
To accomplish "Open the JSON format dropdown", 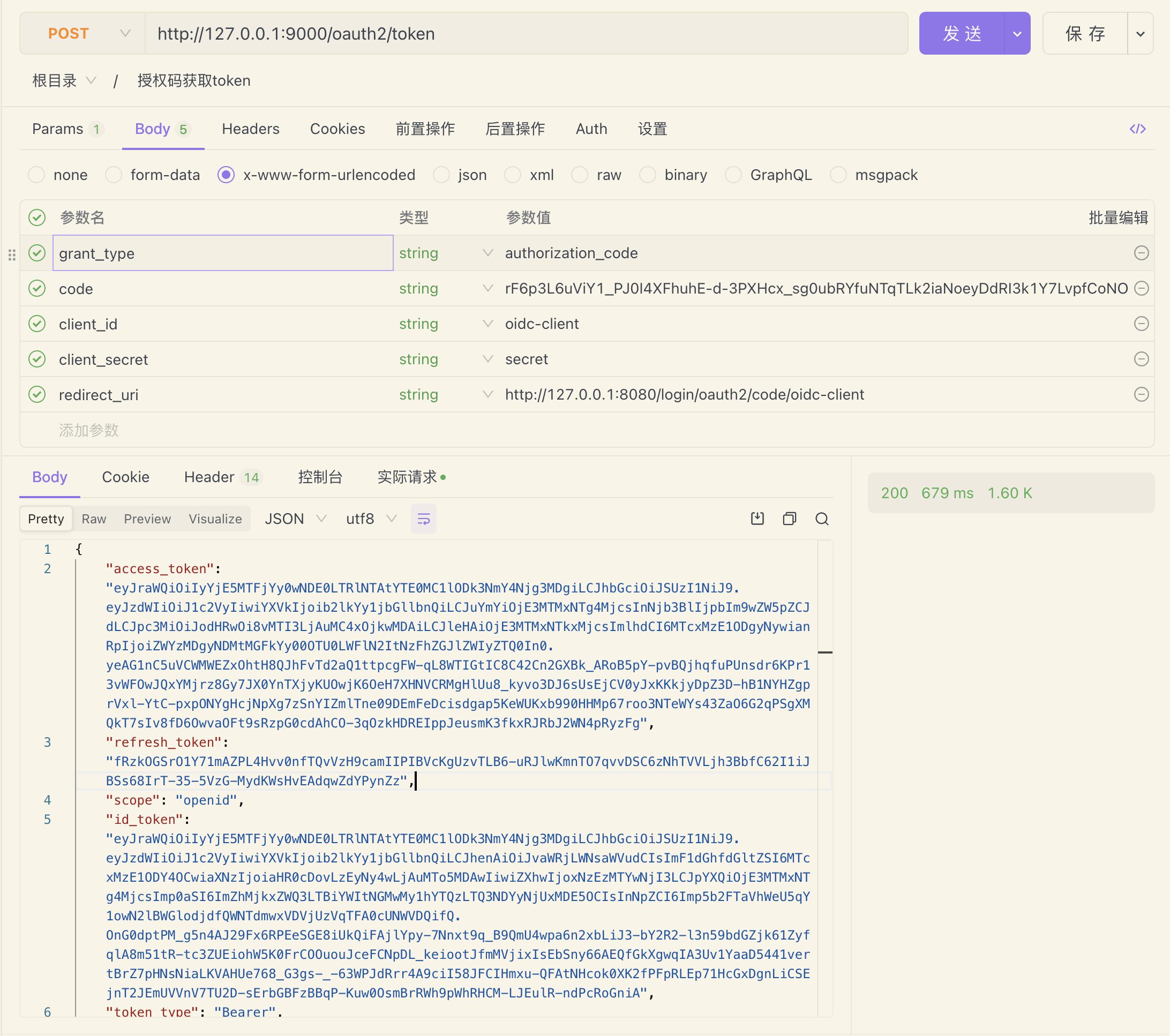I will (295, 519).
